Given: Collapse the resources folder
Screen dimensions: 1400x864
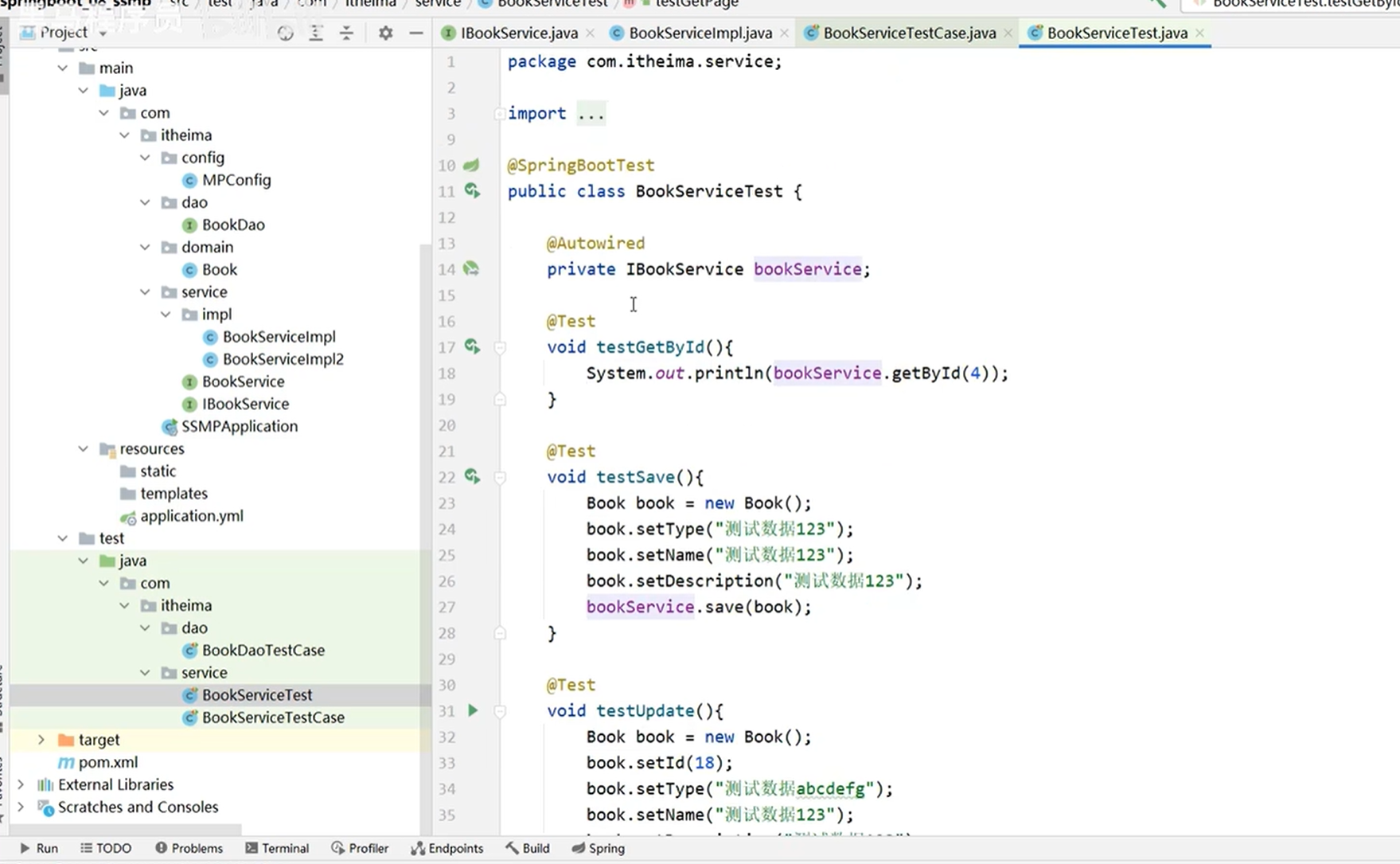Looking at the screenshot, I should click(x=84, y=449).
